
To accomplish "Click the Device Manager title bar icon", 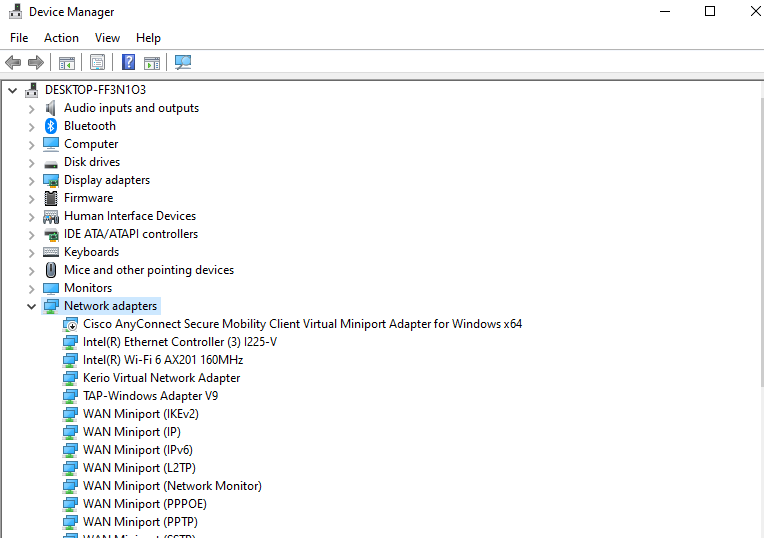I will click(16, 11).
